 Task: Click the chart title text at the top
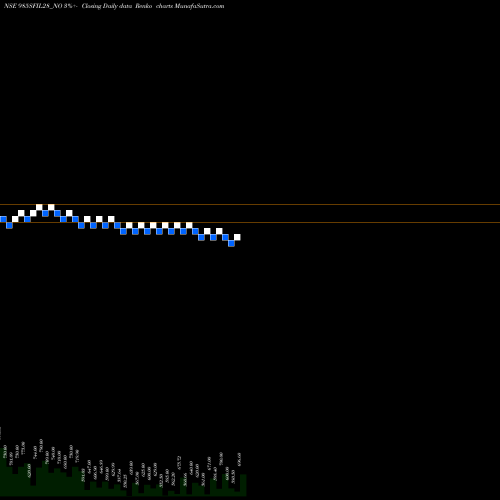pyautogui.click(x=114, y=6)
